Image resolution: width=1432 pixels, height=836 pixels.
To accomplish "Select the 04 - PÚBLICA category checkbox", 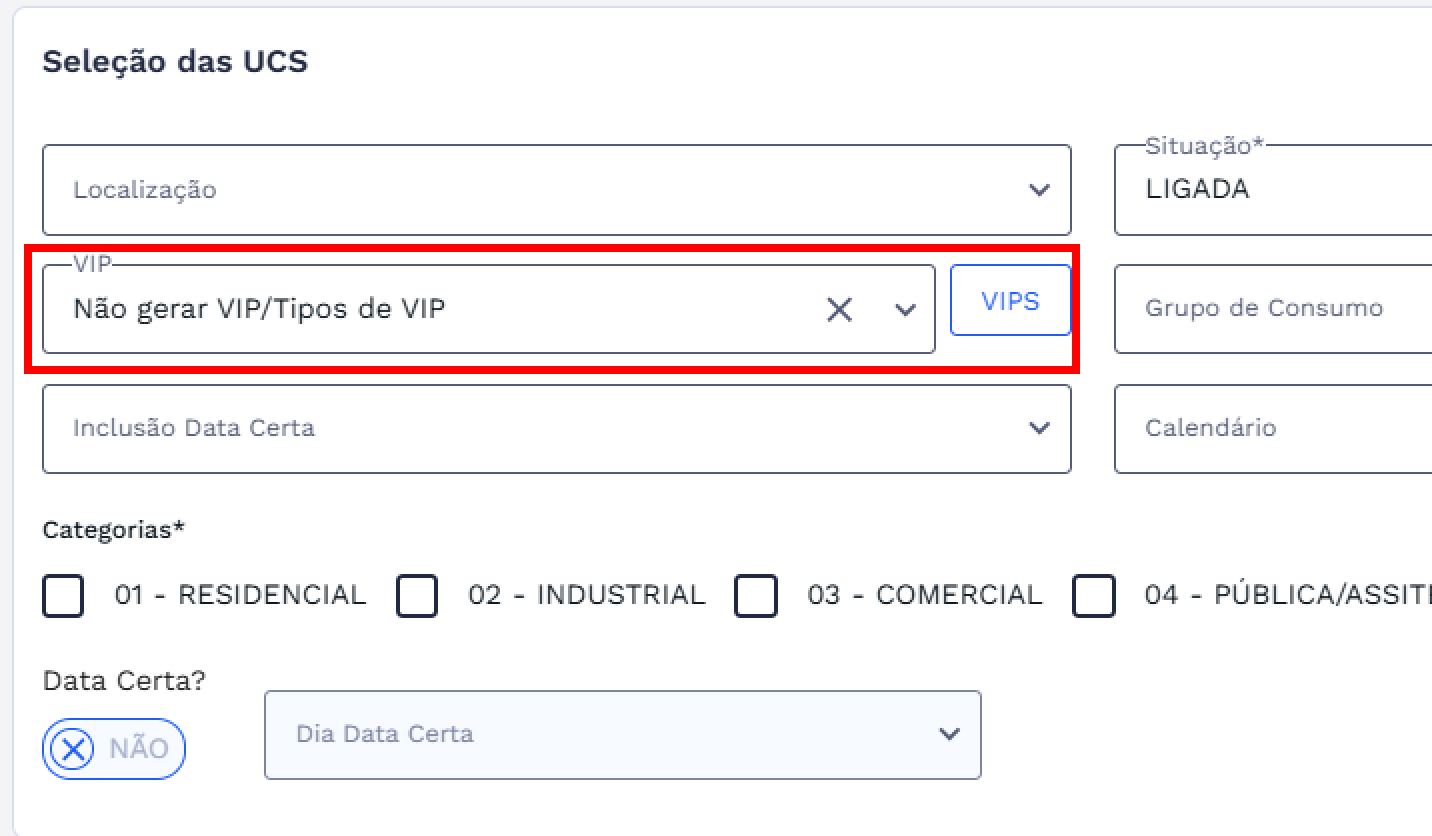I will click(x=1094, y=597).
